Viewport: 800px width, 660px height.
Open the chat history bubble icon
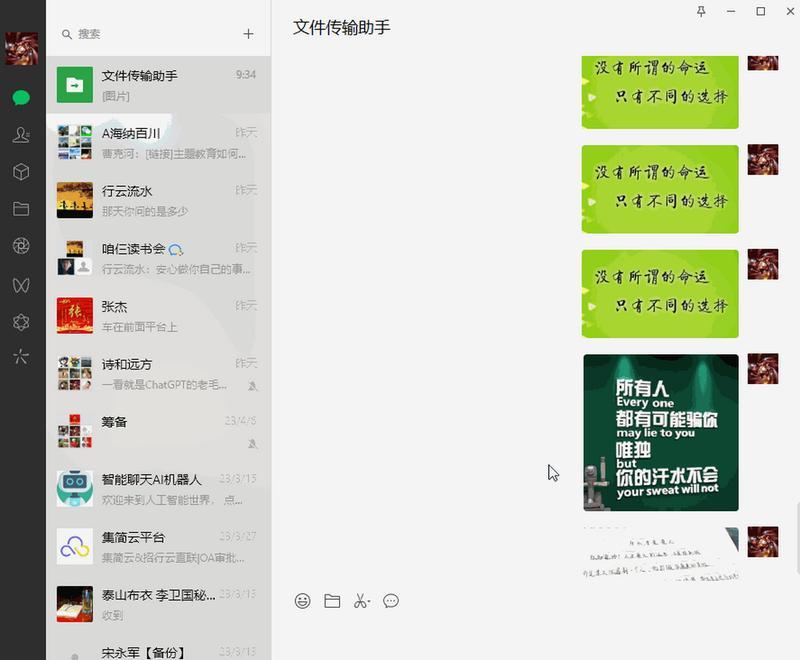coord(391,601)
